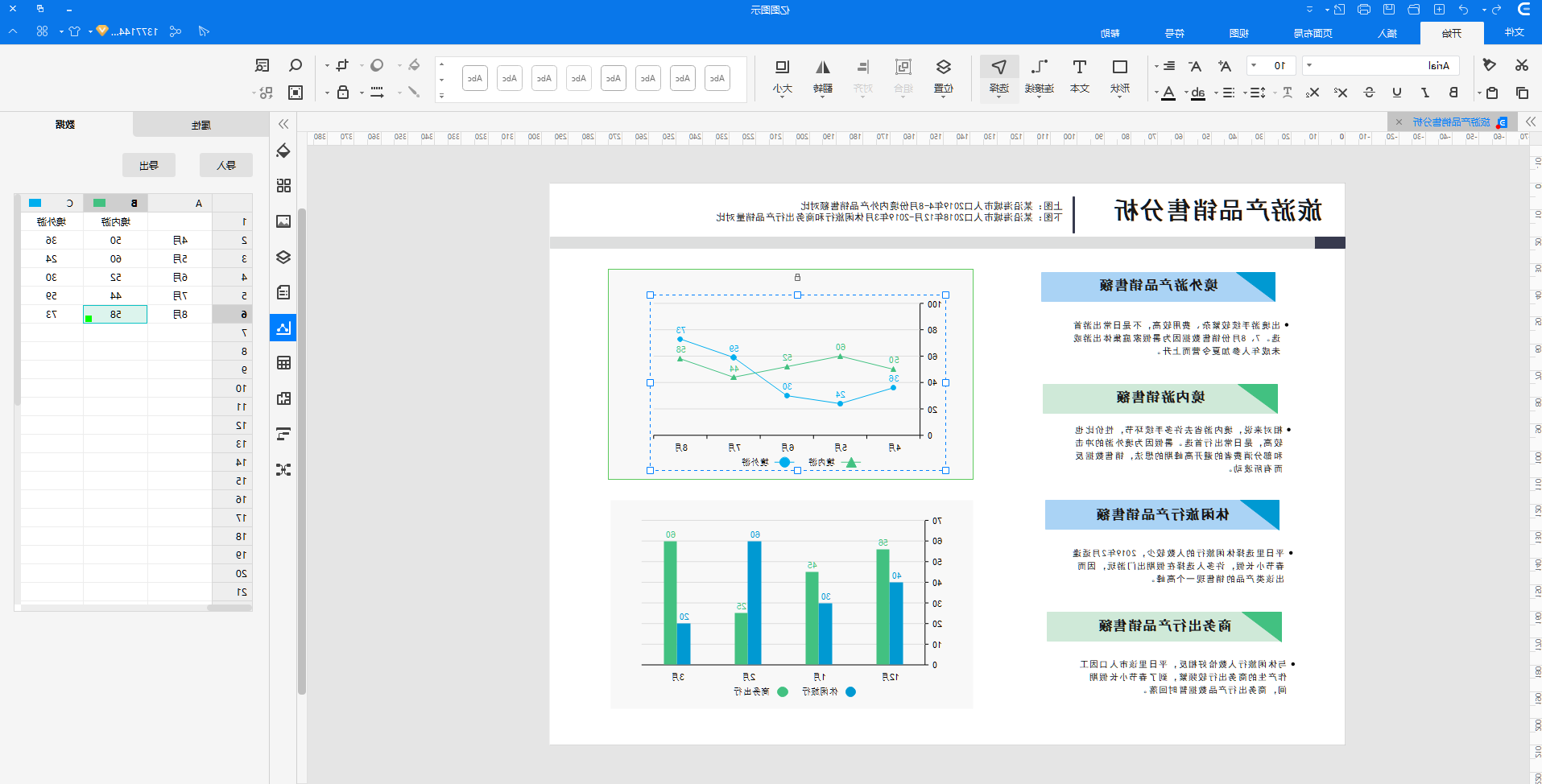
Task: Switch to the Help (帮助) tab
Action: tap(1110, 33)
